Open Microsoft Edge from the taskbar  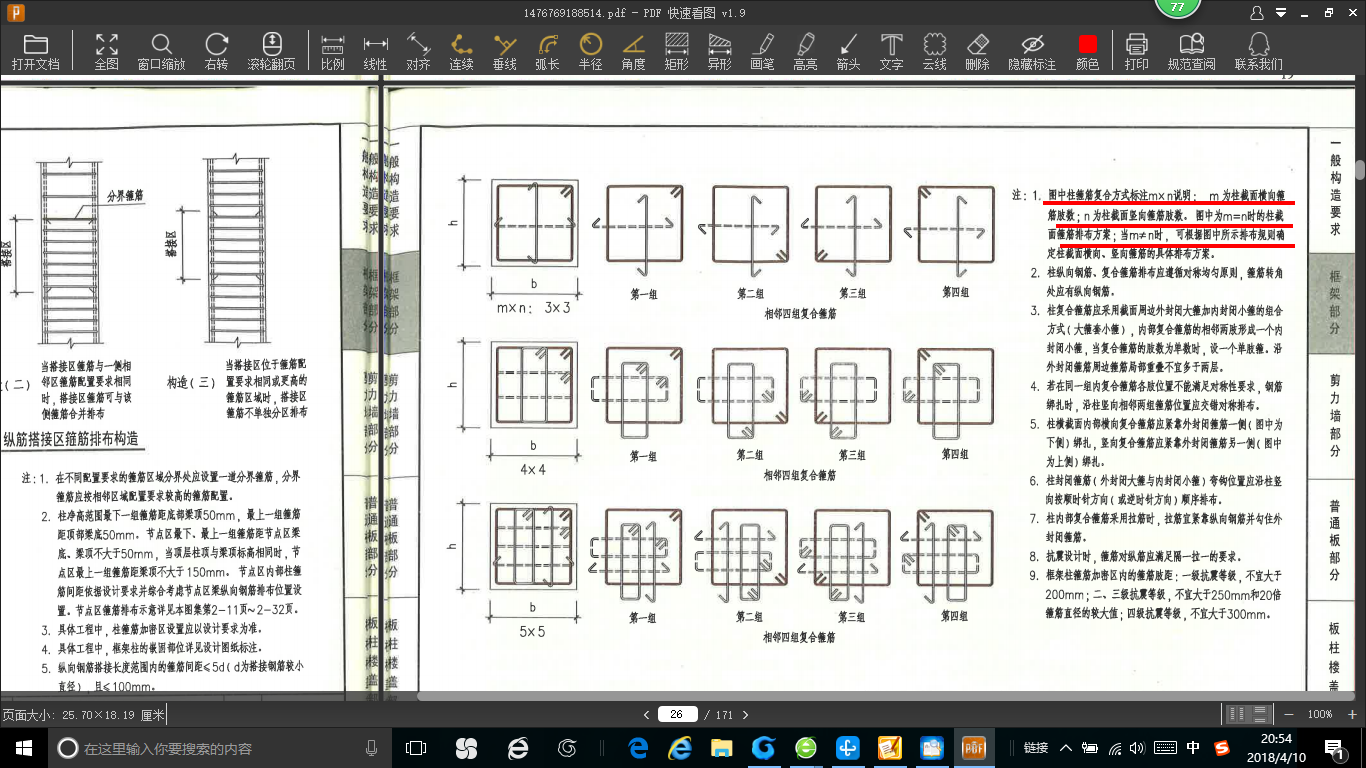(x=638, y=747)
